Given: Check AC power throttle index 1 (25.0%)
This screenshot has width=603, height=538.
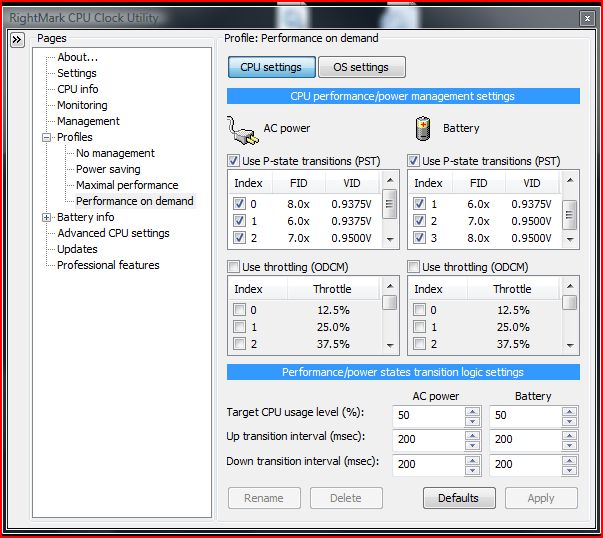Looking at the screenshot, I should [x=239, y=327].
